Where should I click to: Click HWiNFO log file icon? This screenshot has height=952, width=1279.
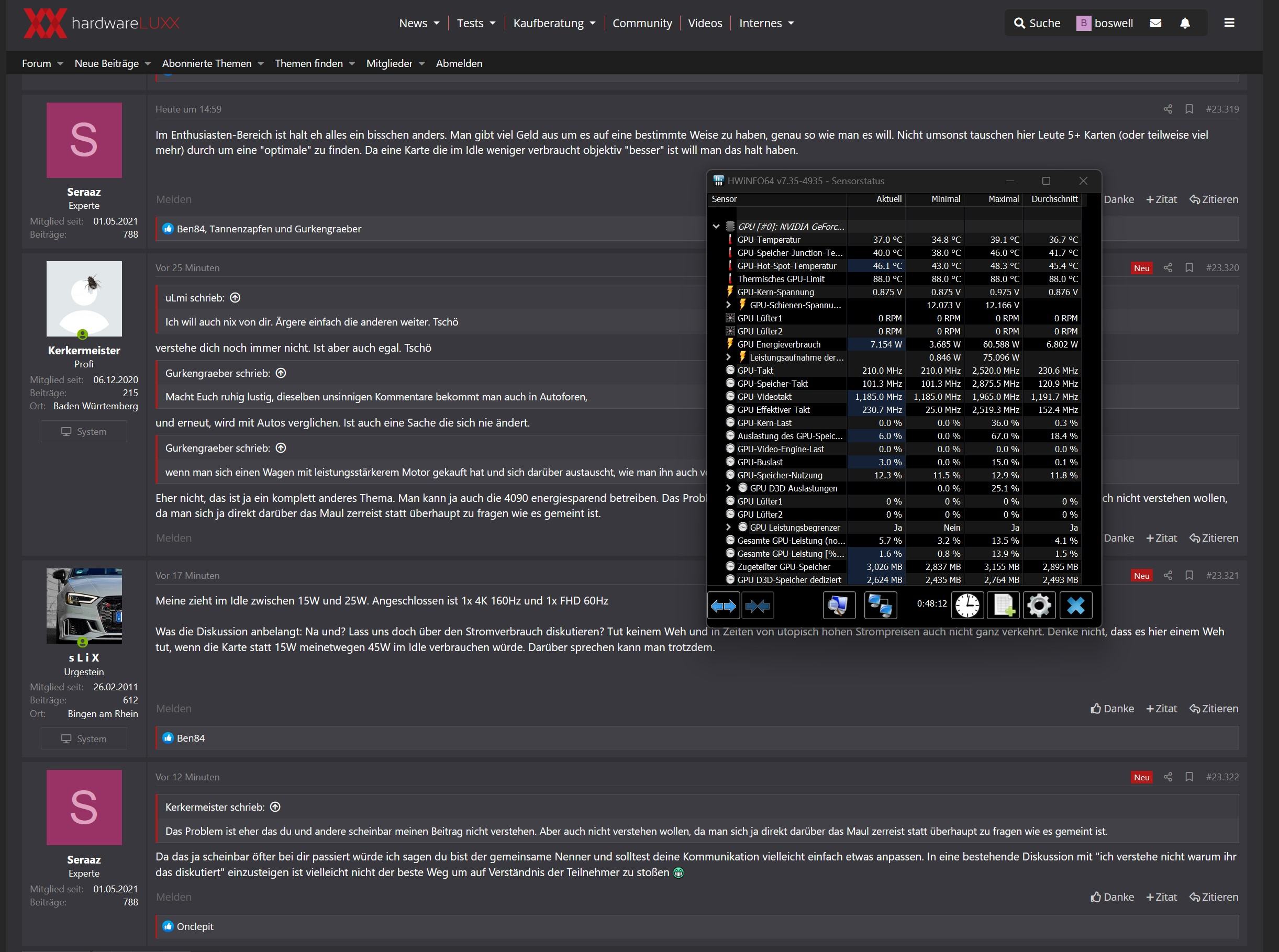pos(1003,606)
